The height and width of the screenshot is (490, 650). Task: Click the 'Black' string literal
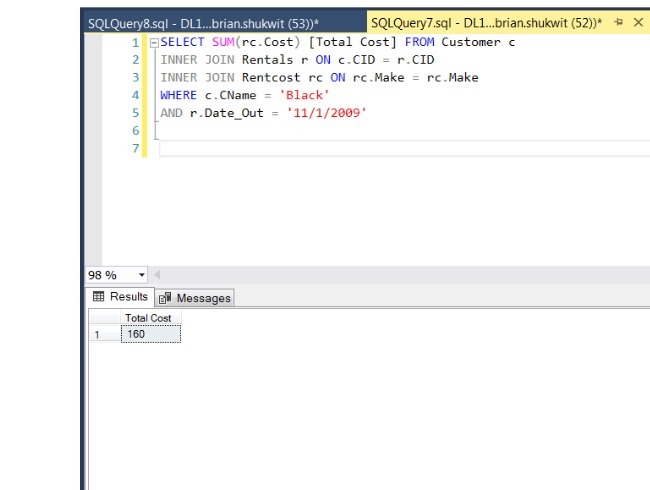point(304,95)
